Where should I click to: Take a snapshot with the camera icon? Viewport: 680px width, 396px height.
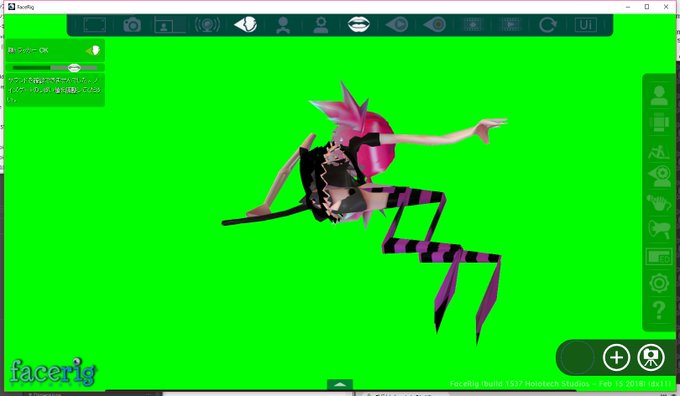132,25
